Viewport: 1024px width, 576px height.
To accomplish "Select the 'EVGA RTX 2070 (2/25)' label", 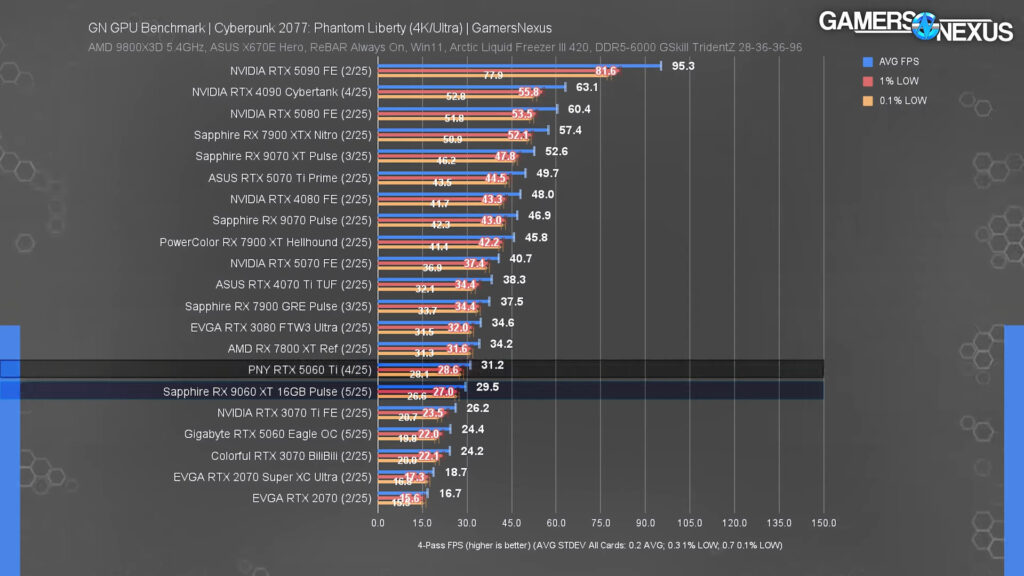I will point(312,498).
